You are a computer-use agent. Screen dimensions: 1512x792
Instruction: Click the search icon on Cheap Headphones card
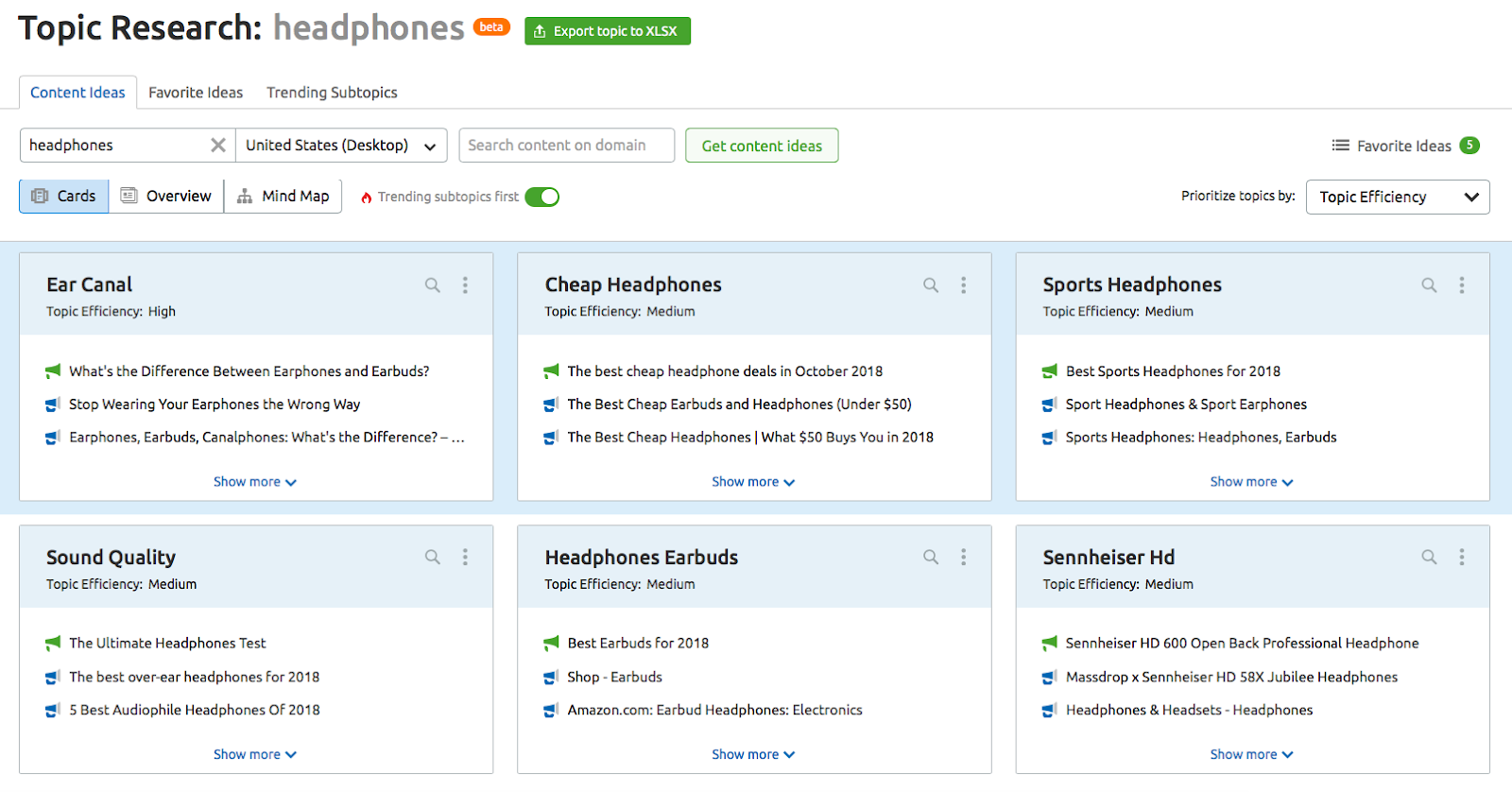(931, 285)
